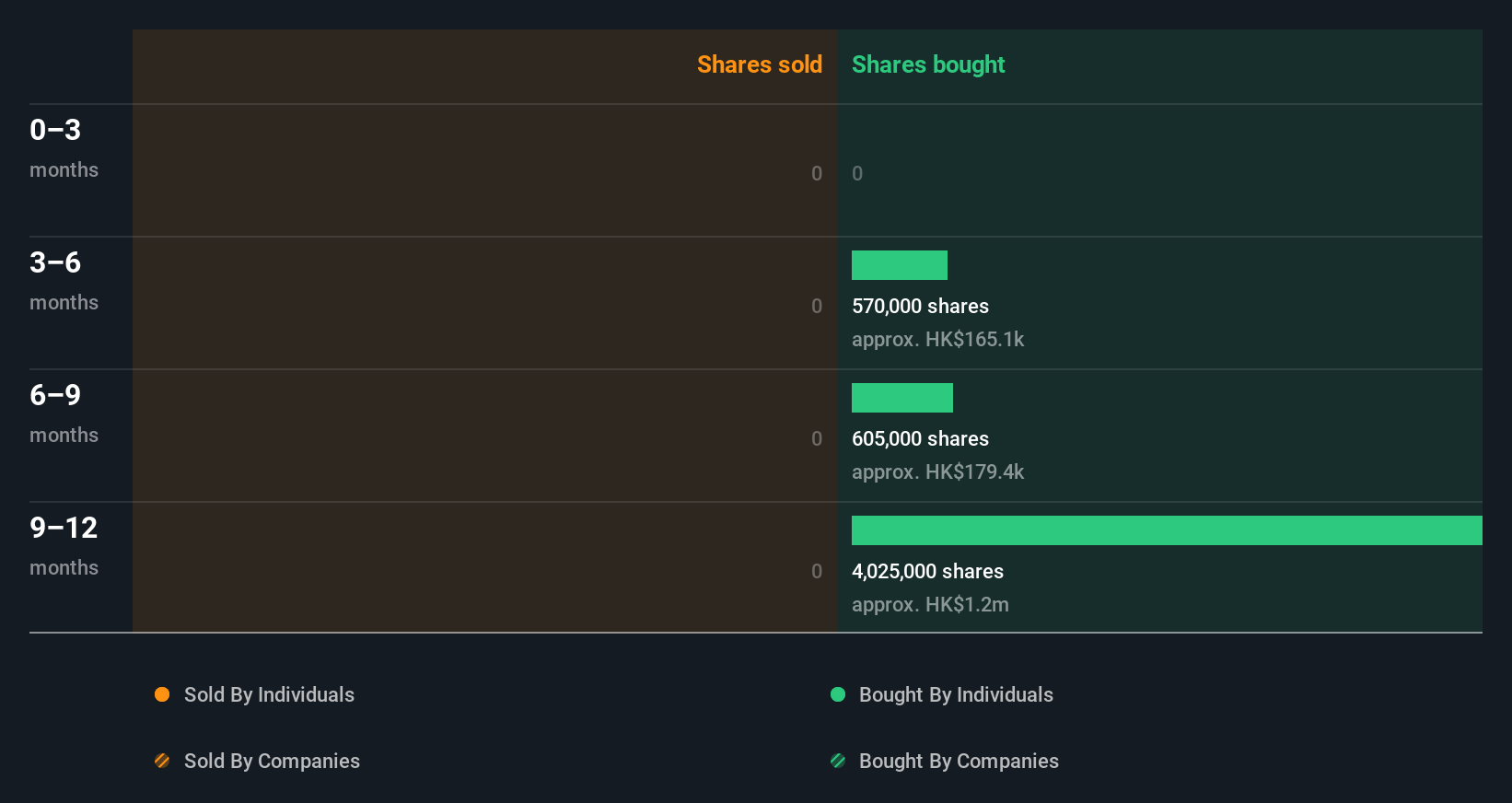The height and width of the screenshot is (803, 1512).
Task: Click the green Bought By Individuals legend dot
Action: [838, 694]
